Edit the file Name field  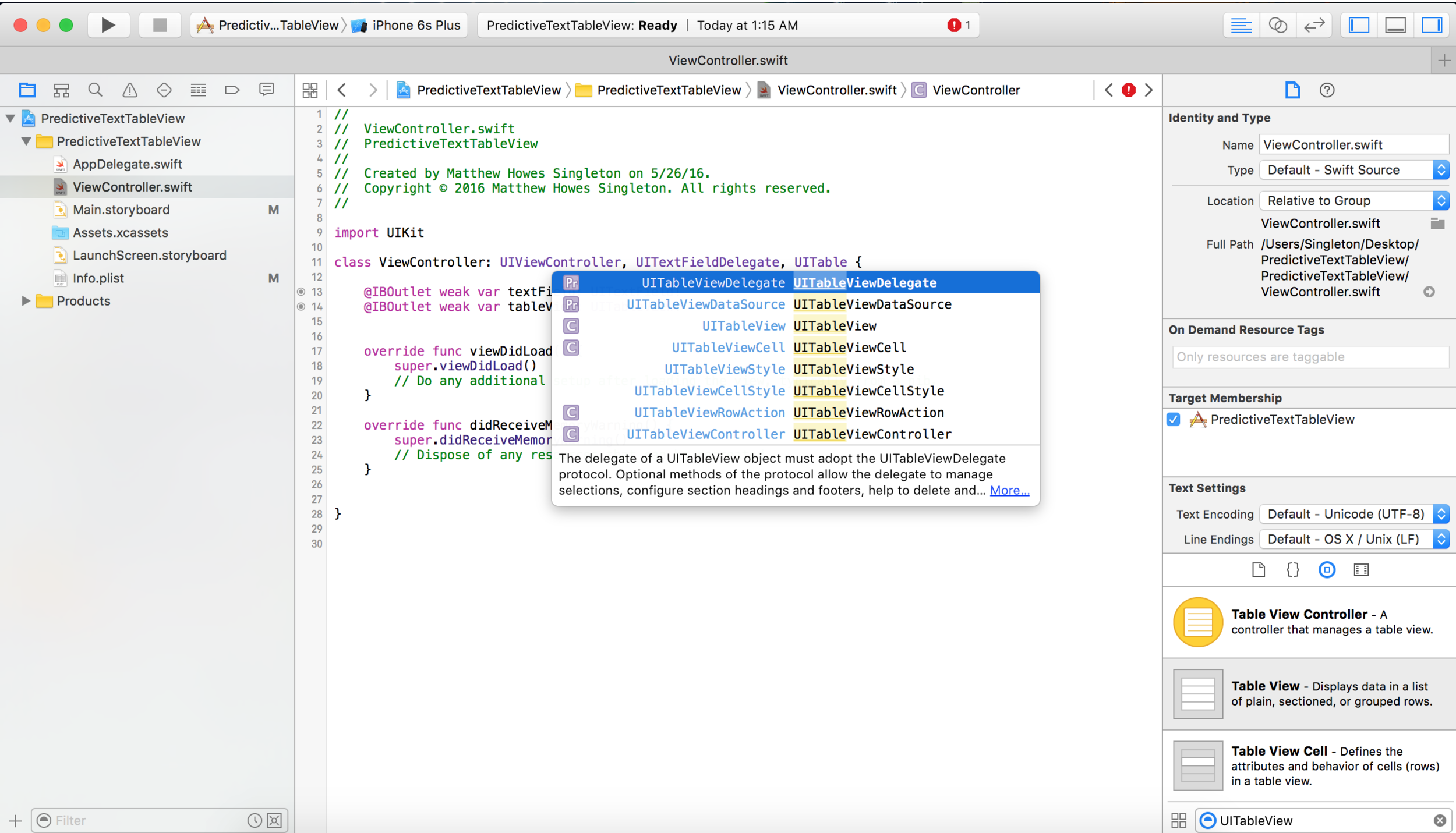click(x=1354, y=144)
